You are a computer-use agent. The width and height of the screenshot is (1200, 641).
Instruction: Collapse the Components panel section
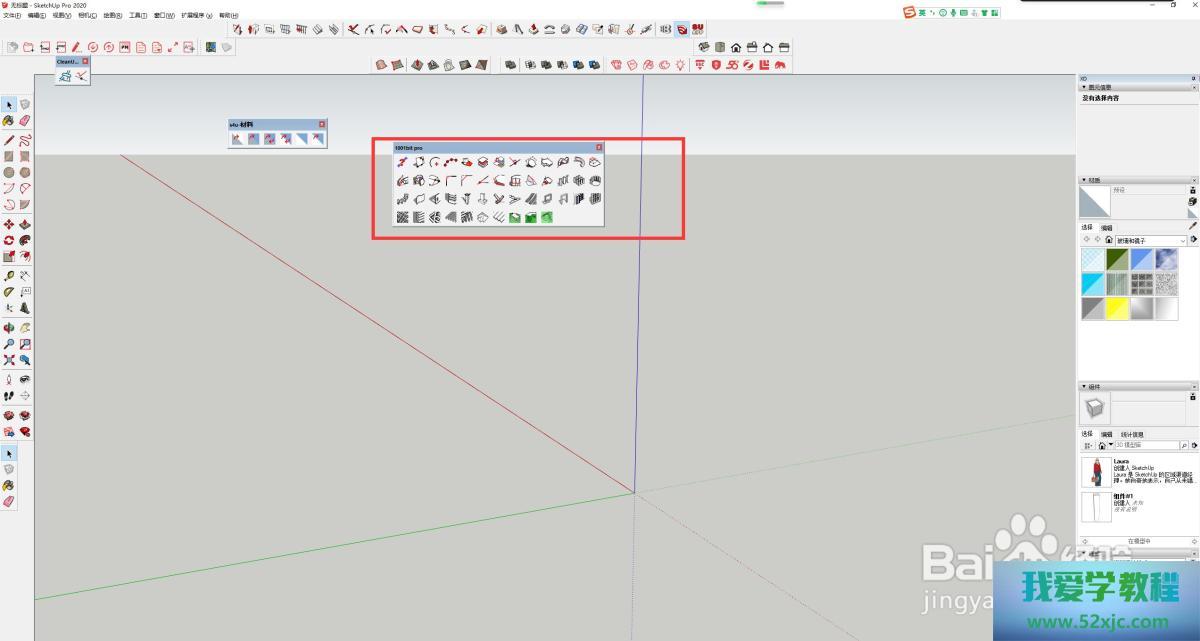pyautogui.click(x=1082, y=386)
